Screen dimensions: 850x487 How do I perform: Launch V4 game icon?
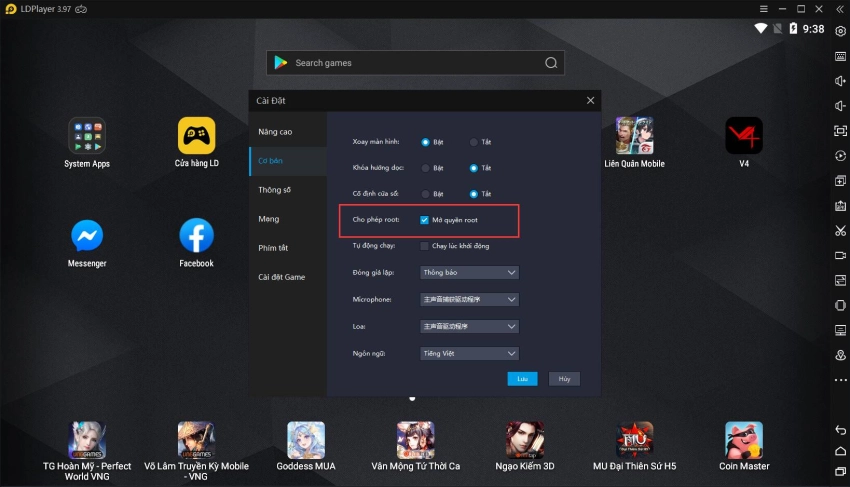[744, 136]
